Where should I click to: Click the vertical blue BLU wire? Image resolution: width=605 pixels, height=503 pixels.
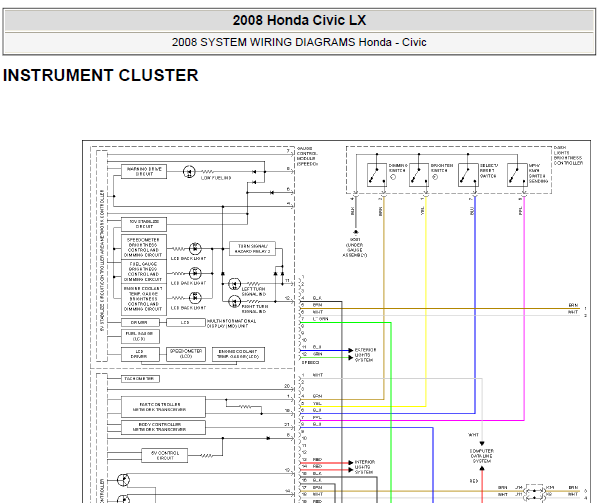pyautogui.click(x=475, y=305)
